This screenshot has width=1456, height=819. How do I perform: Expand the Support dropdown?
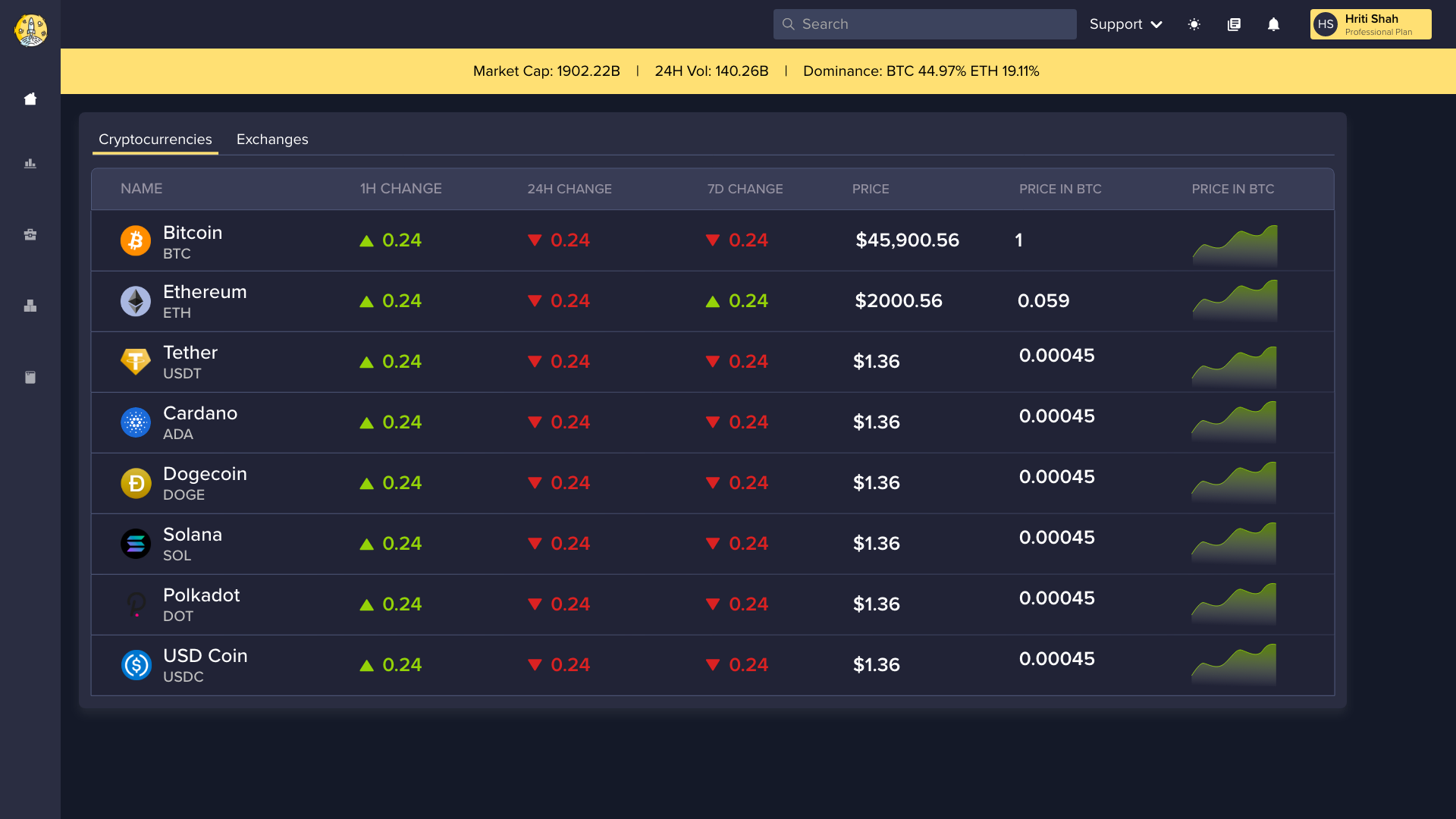click(x=1125, y=24)
